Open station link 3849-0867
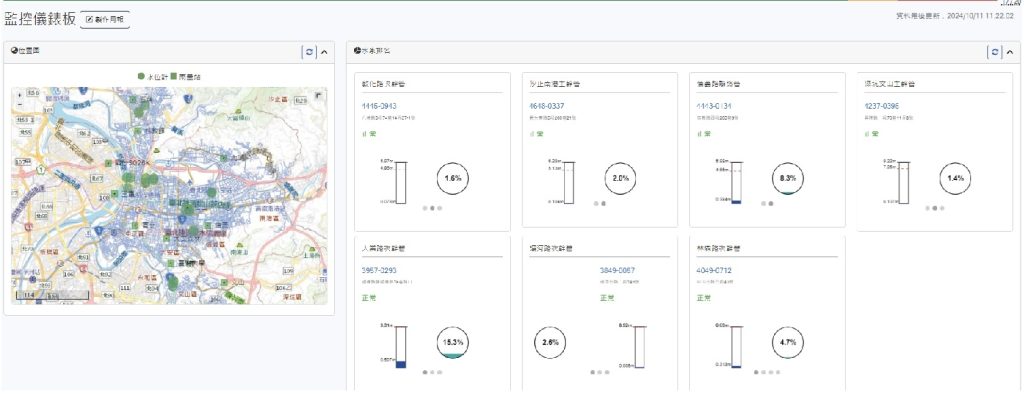 click(x=617, y=270)
